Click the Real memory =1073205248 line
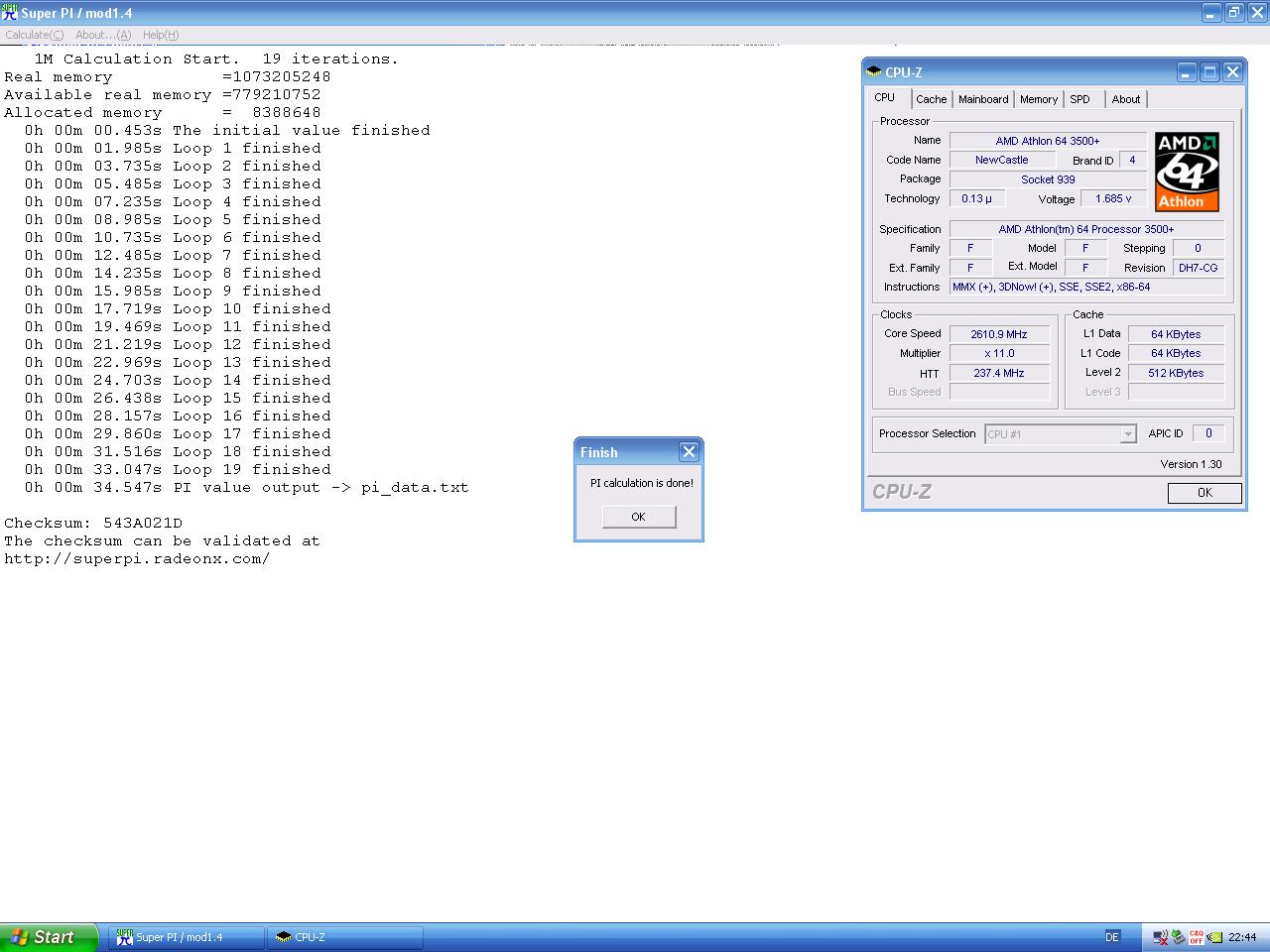Image resolution: width=1270 pixels, height=952 pixels. (x=168, y=76)
